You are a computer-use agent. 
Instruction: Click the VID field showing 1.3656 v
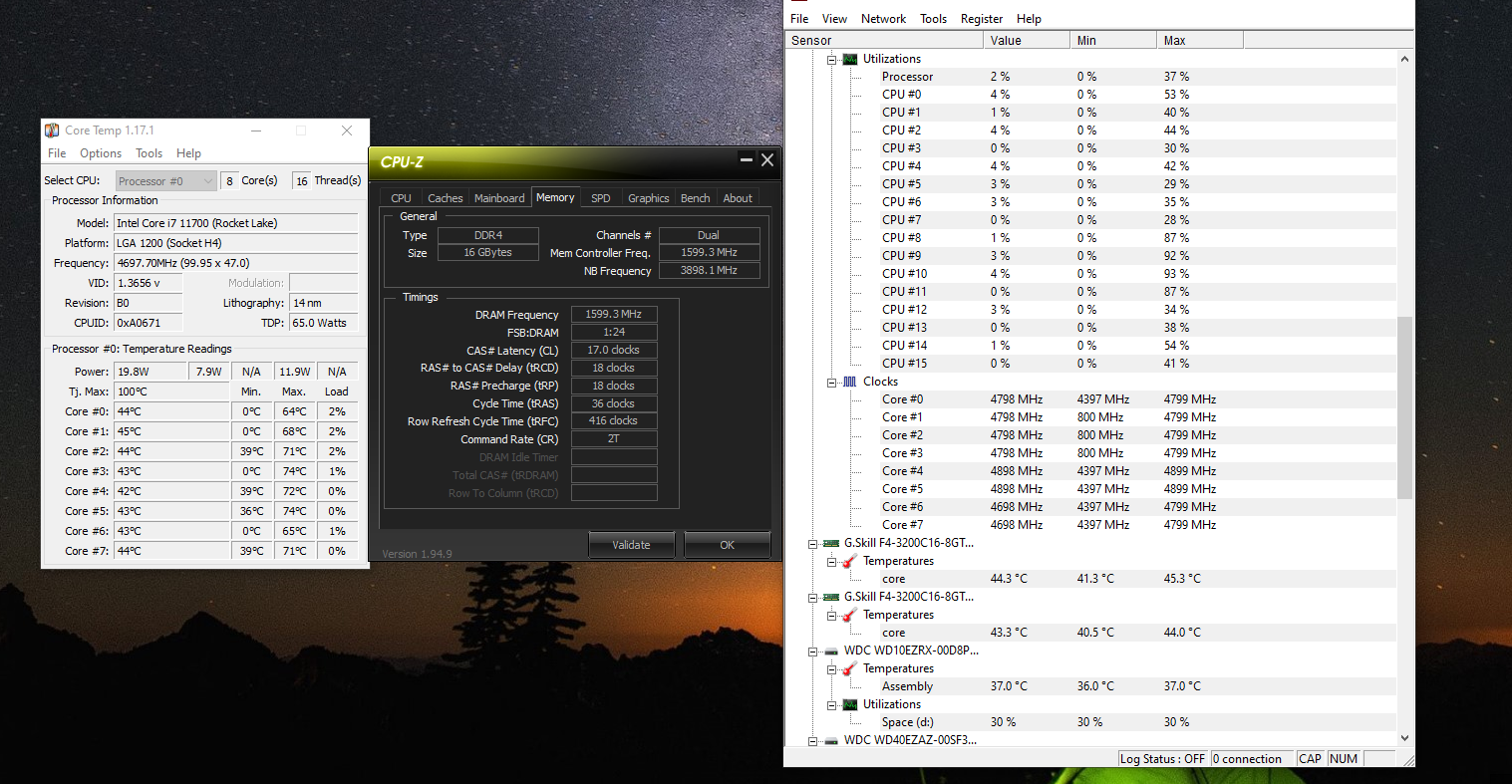(x=149, y=283)
